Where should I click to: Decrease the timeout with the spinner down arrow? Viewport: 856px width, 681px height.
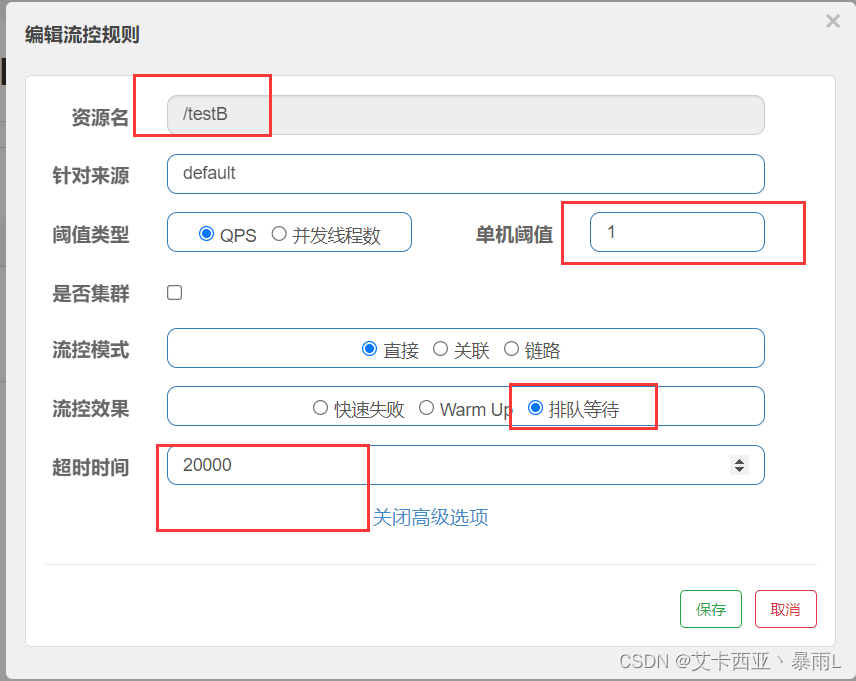739,469
